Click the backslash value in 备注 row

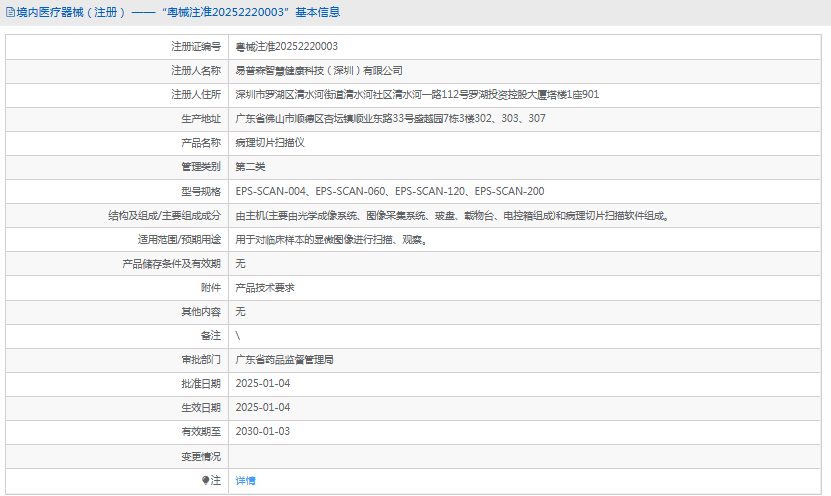click(238, 335)
